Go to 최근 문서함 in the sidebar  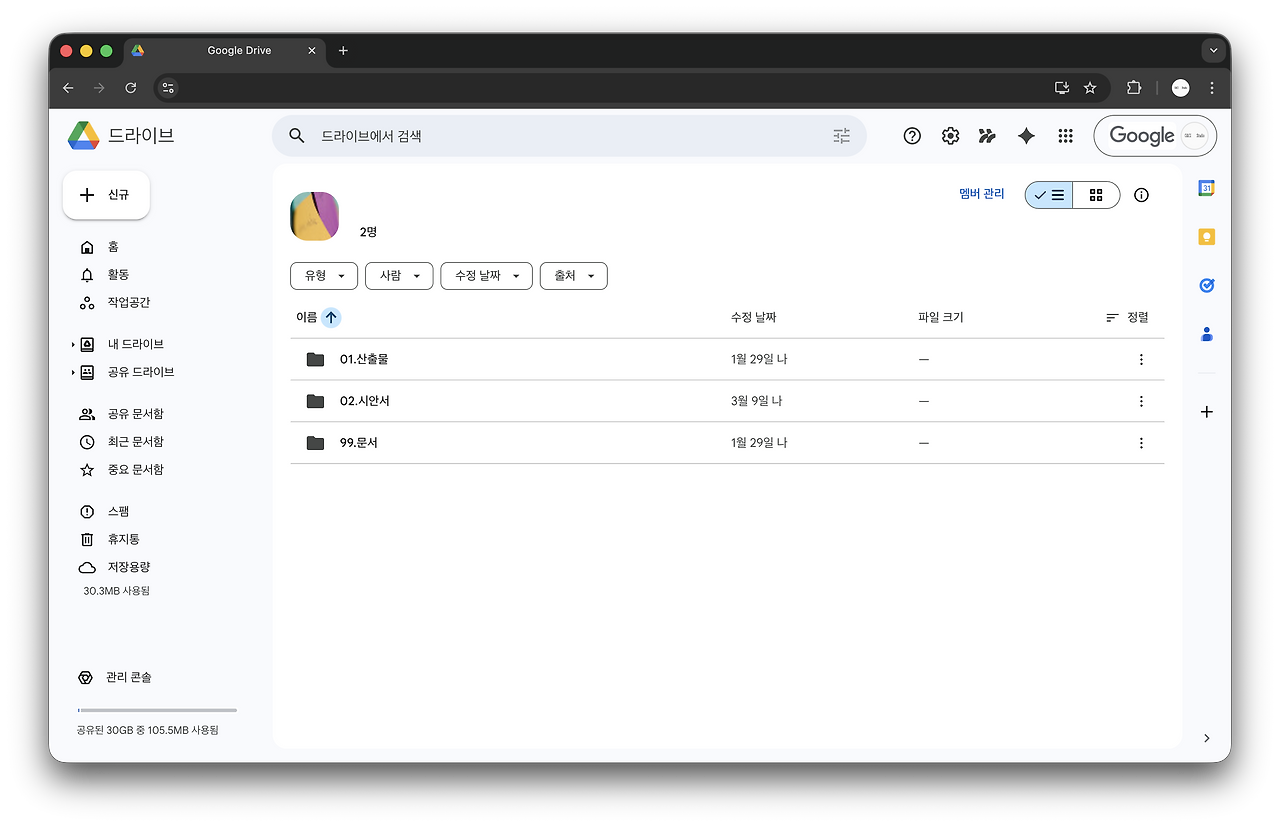tap(135, 442)
